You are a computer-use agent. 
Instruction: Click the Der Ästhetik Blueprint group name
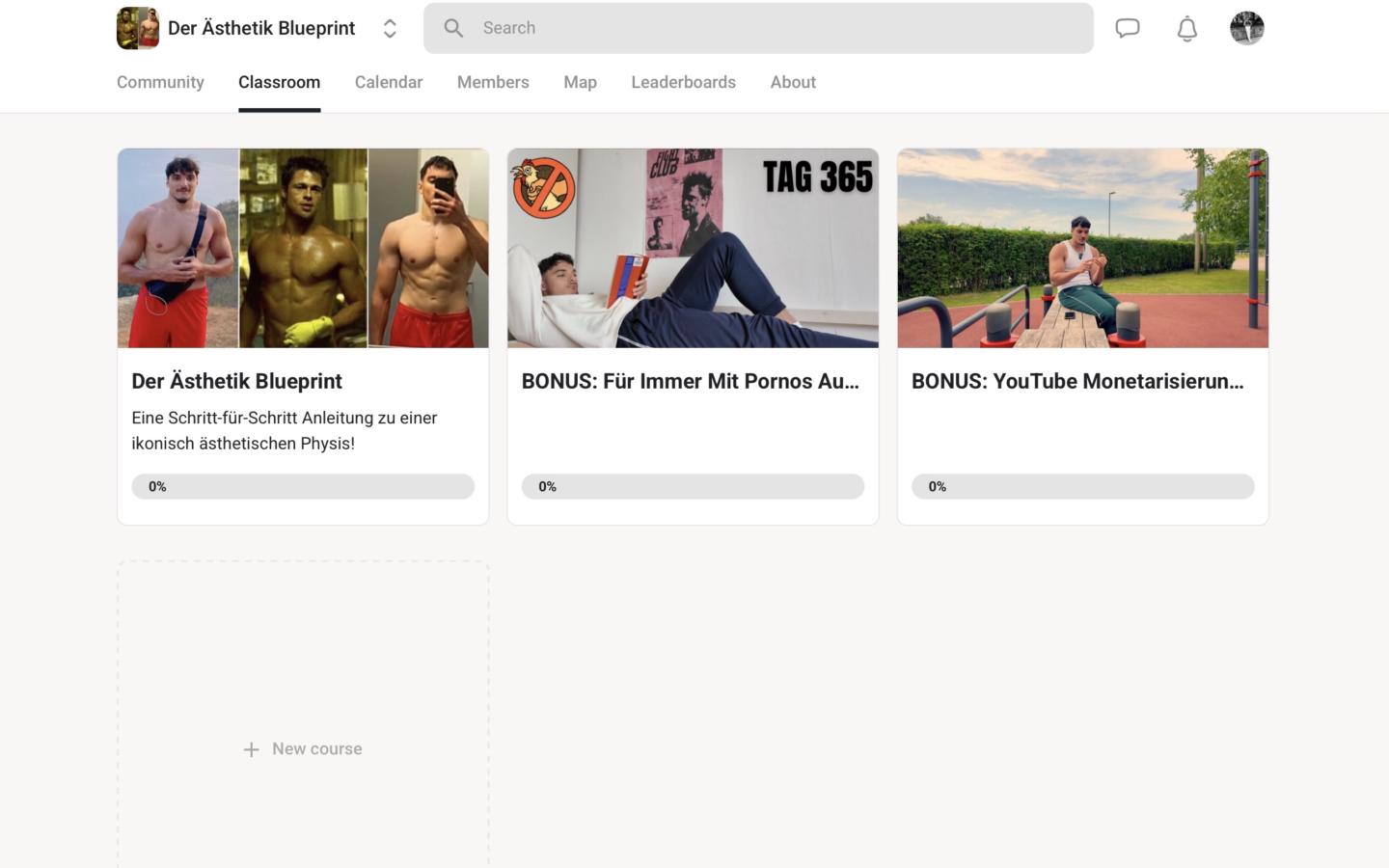point(261,28)
